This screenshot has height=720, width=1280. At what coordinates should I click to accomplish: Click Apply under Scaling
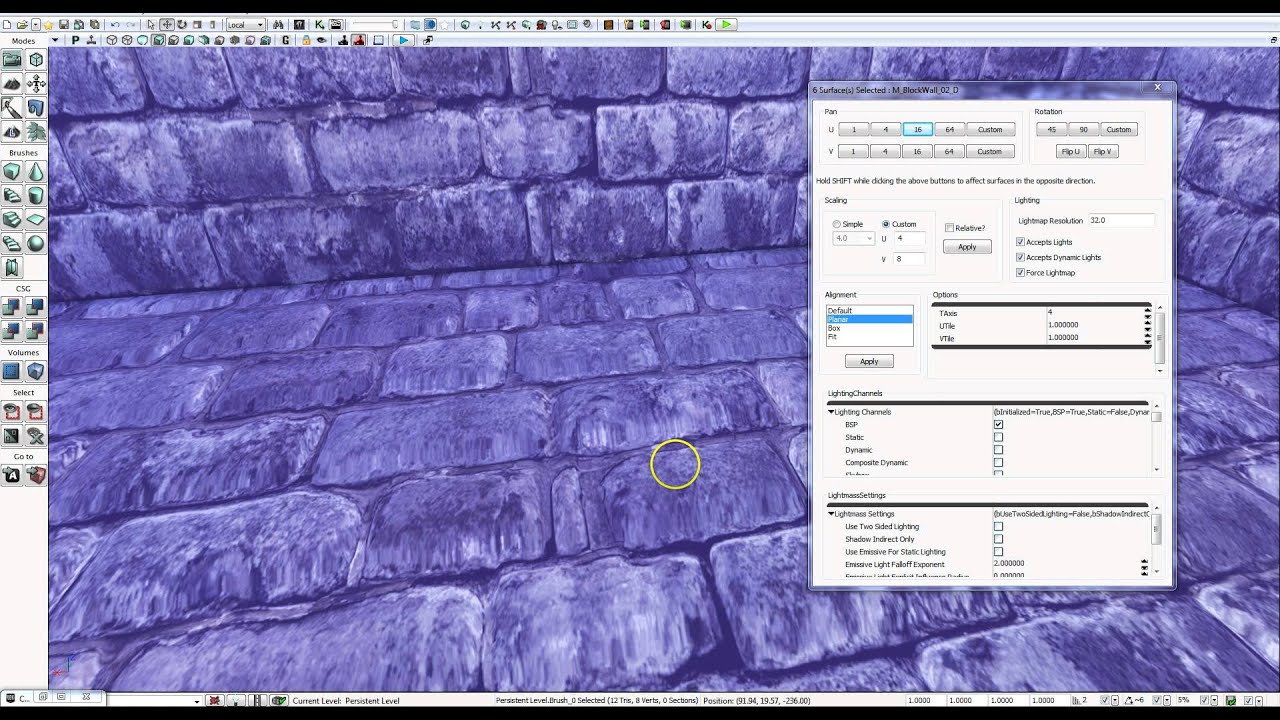(x=967, y=247)
